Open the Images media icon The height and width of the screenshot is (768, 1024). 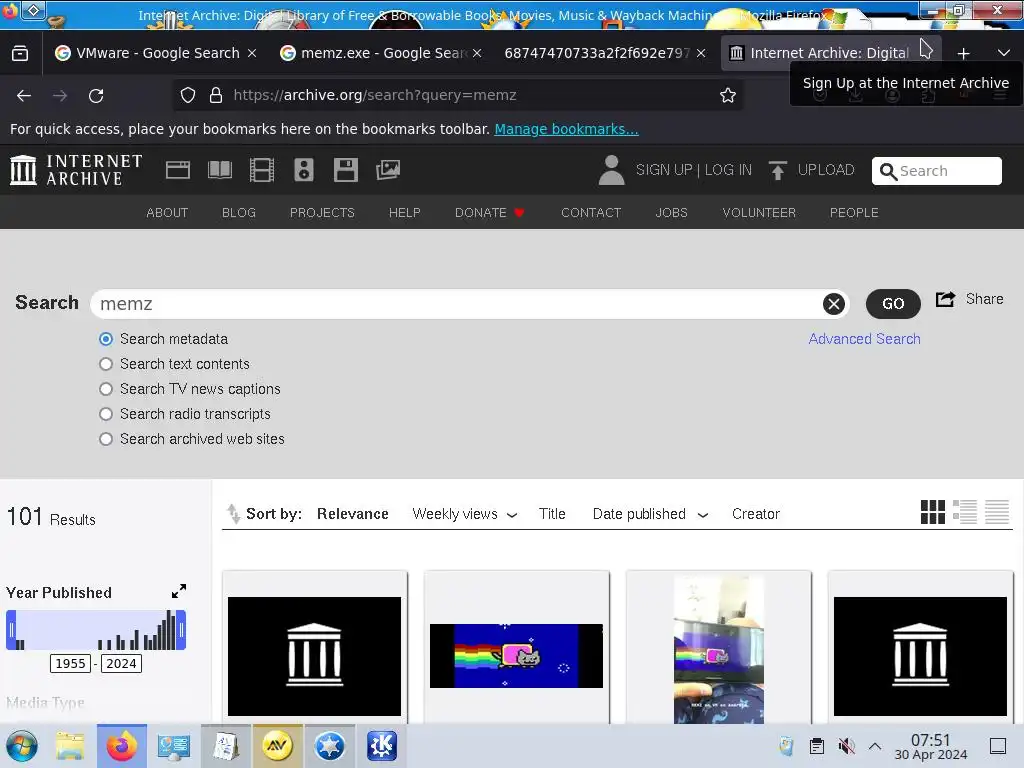click(x=388, y=170)
